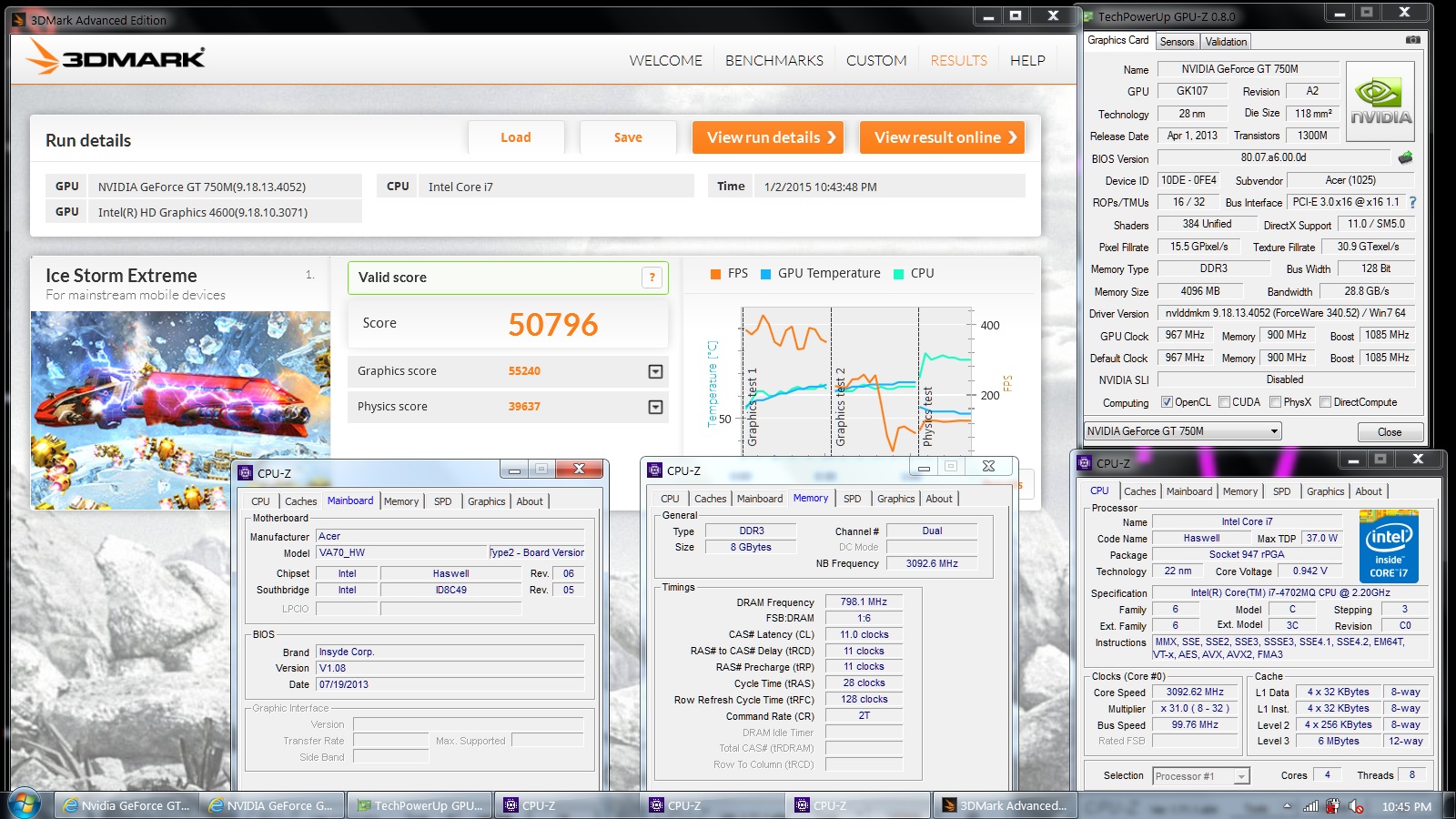This screenshot has height=819, width=1456.
Task: Click the BIOS Brand Insyde Corp. field
Action: click(x=450, y=652)
